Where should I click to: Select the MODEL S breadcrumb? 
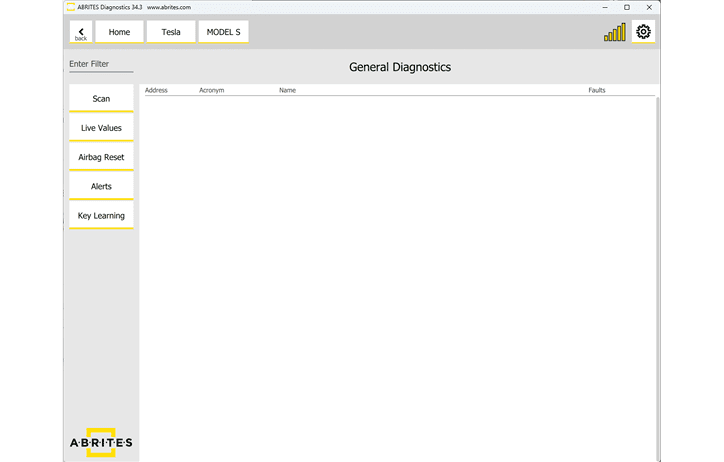click(223, 32)
